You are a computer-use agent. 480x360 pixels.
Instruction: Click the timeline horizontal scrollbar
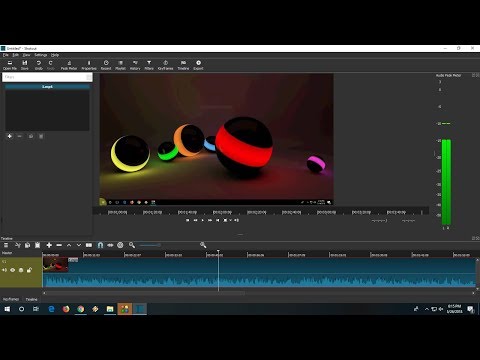[144, 293]
